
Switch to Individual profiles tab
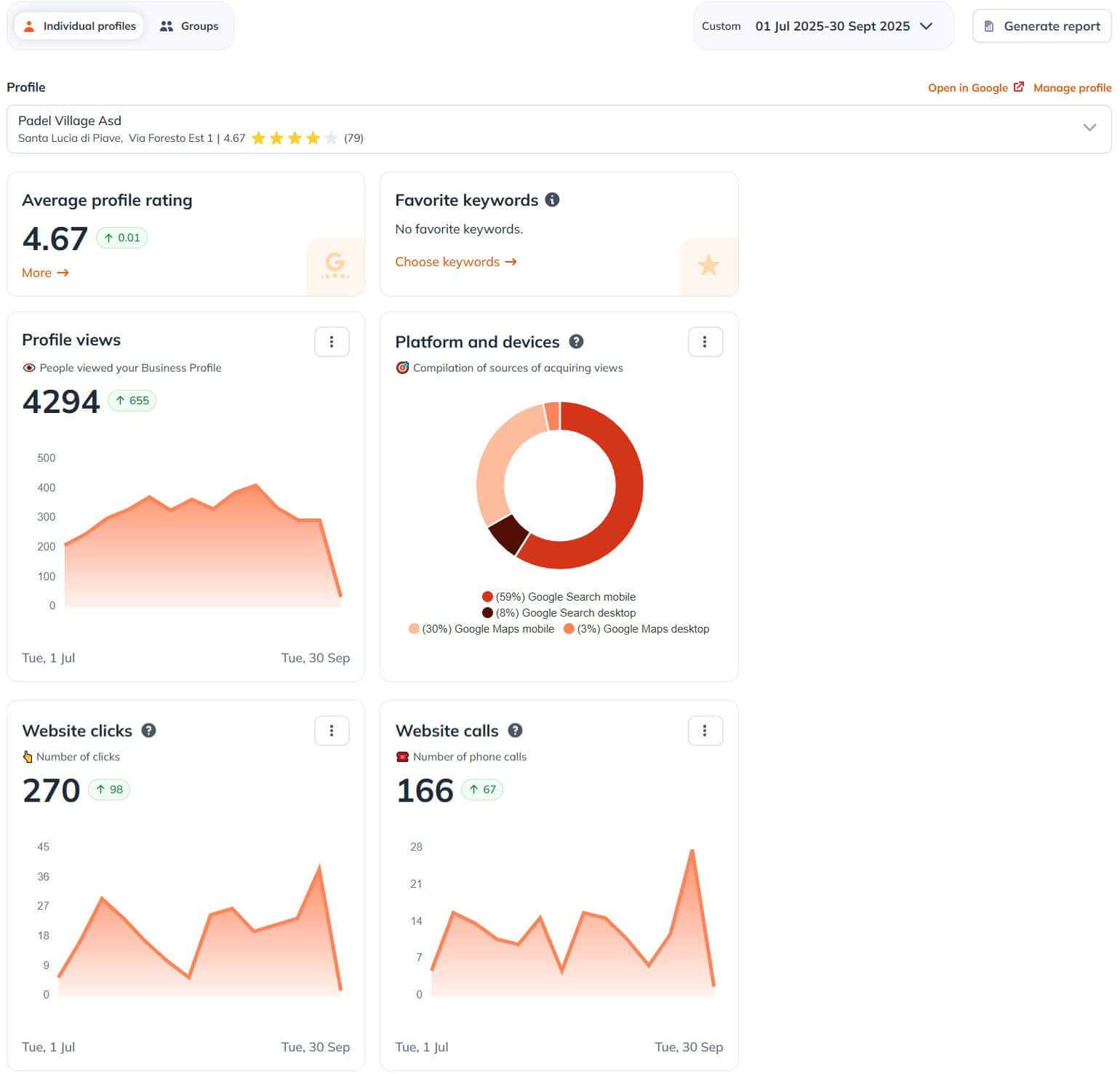(79, 26)
